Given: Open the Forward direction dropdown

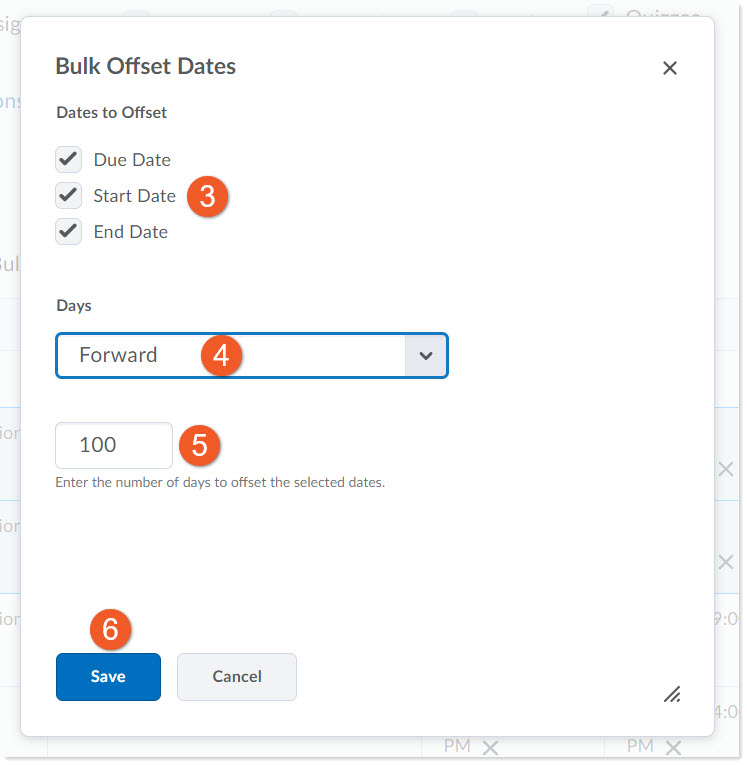Looking at the screenshot, I should [230, 355].
